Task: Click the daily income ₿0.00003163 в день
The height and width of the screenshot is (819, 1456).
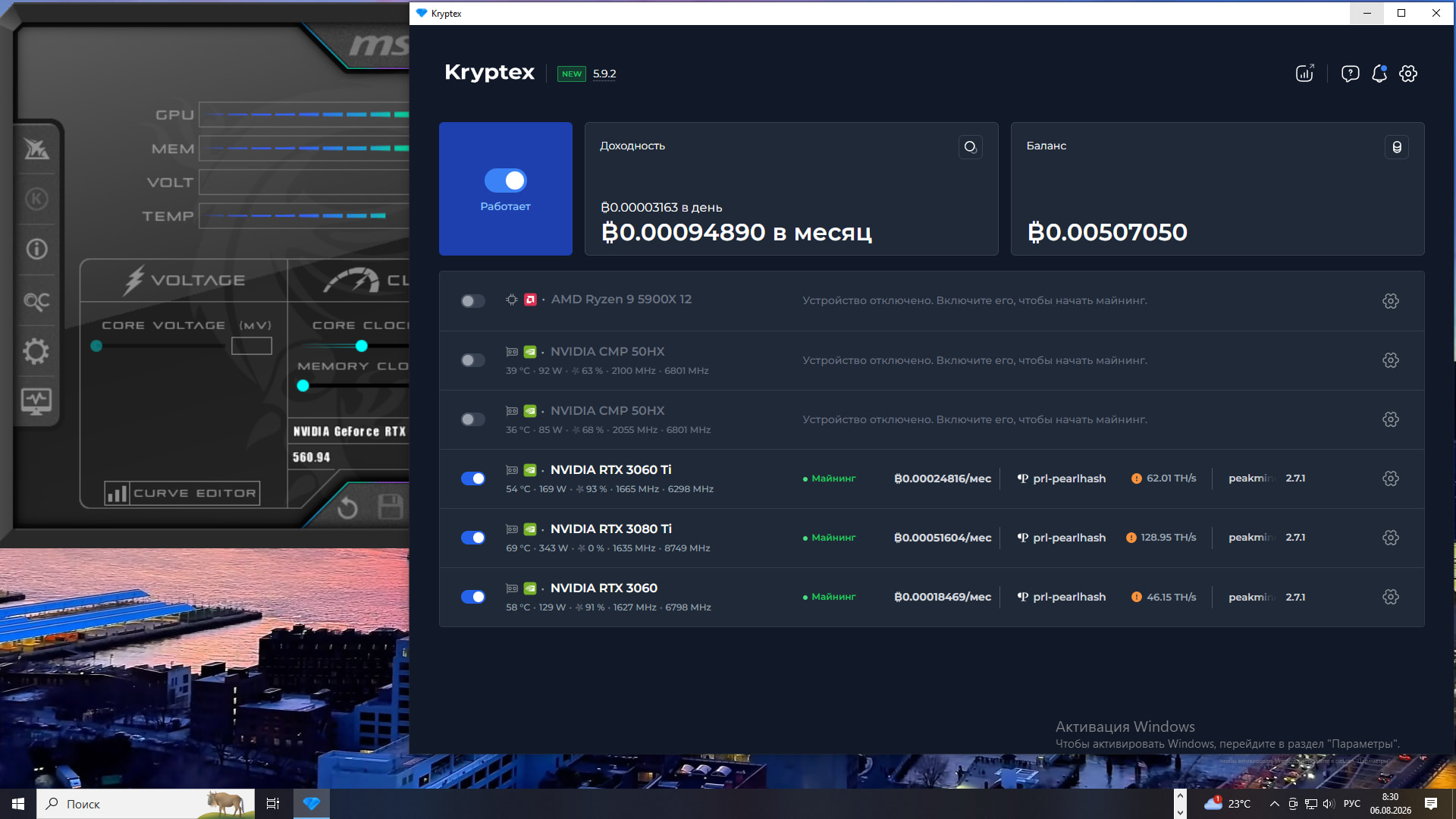Action: (x=661, y=207)
